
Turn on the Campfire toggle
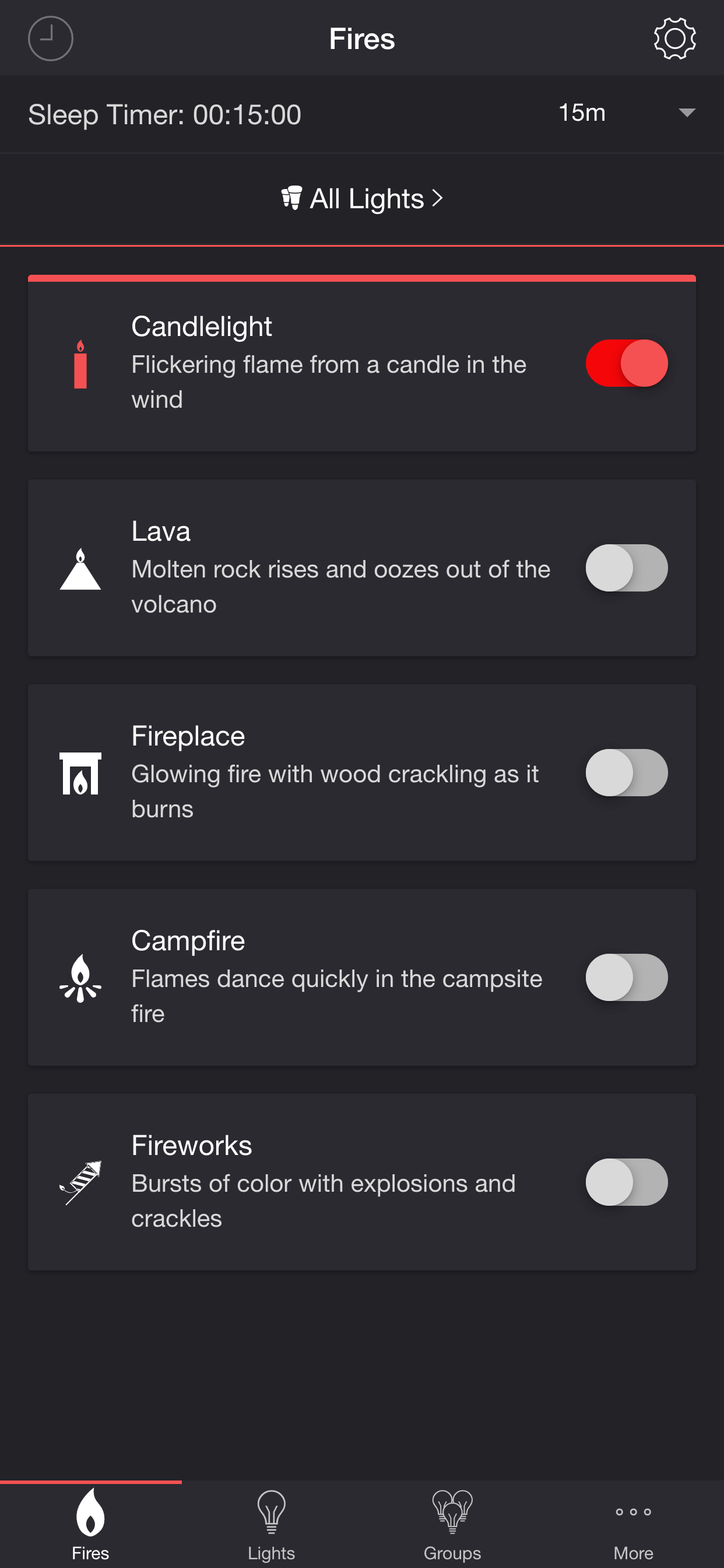click(x=626, y=977)
